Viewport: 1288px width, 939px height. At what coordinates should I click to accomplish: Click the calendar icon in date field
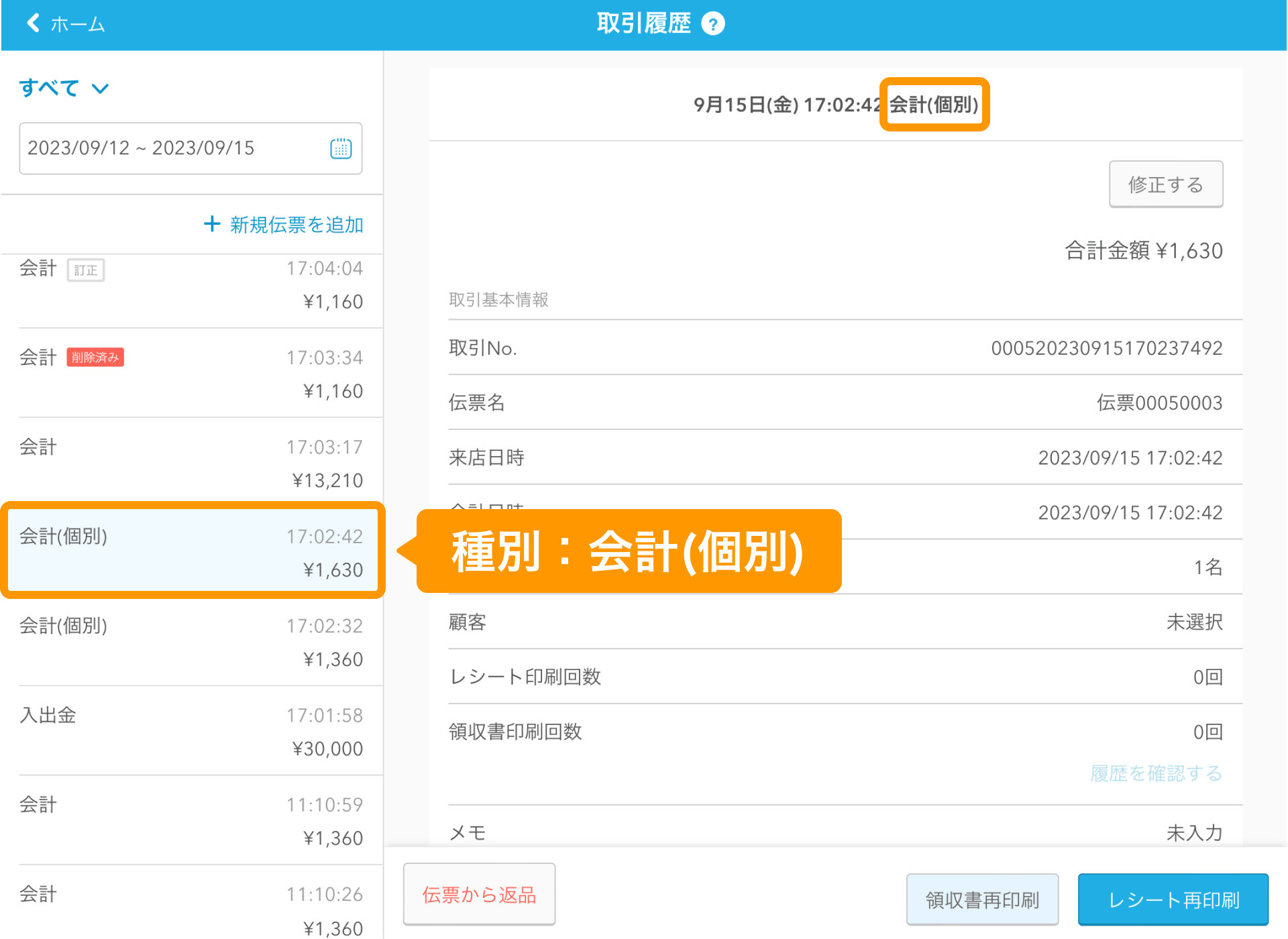pos(341,148)
